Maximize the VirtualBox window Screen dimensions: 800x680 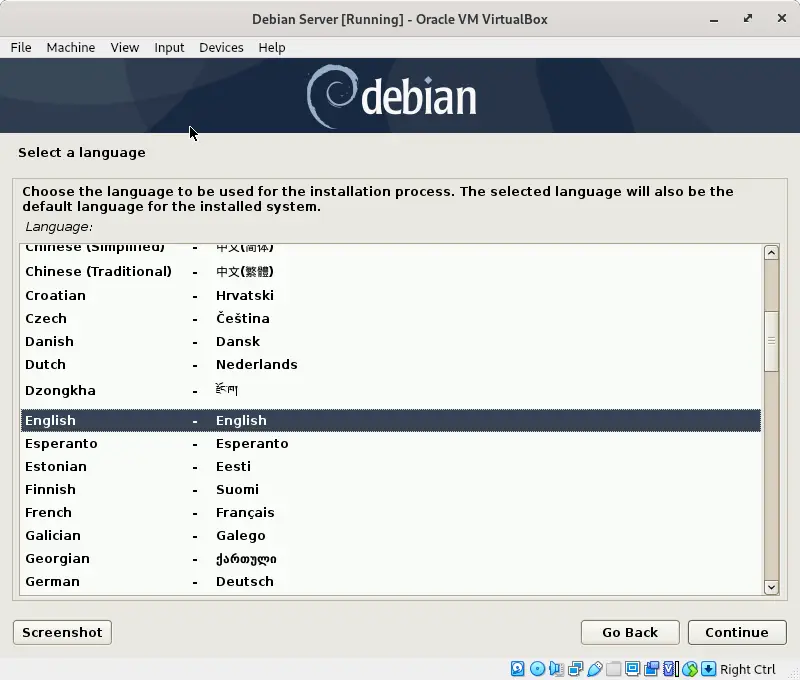point(747,19)
